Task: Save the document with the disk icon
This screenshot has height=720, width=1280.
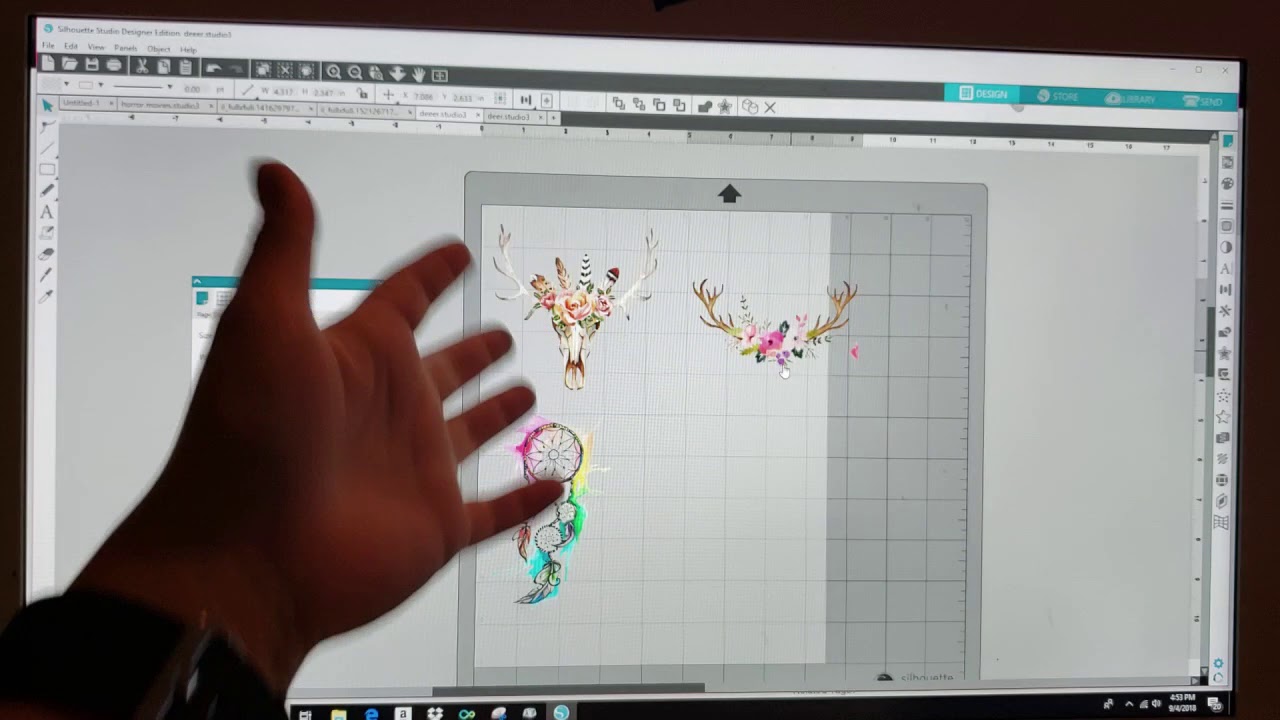Action: (92, 65)
